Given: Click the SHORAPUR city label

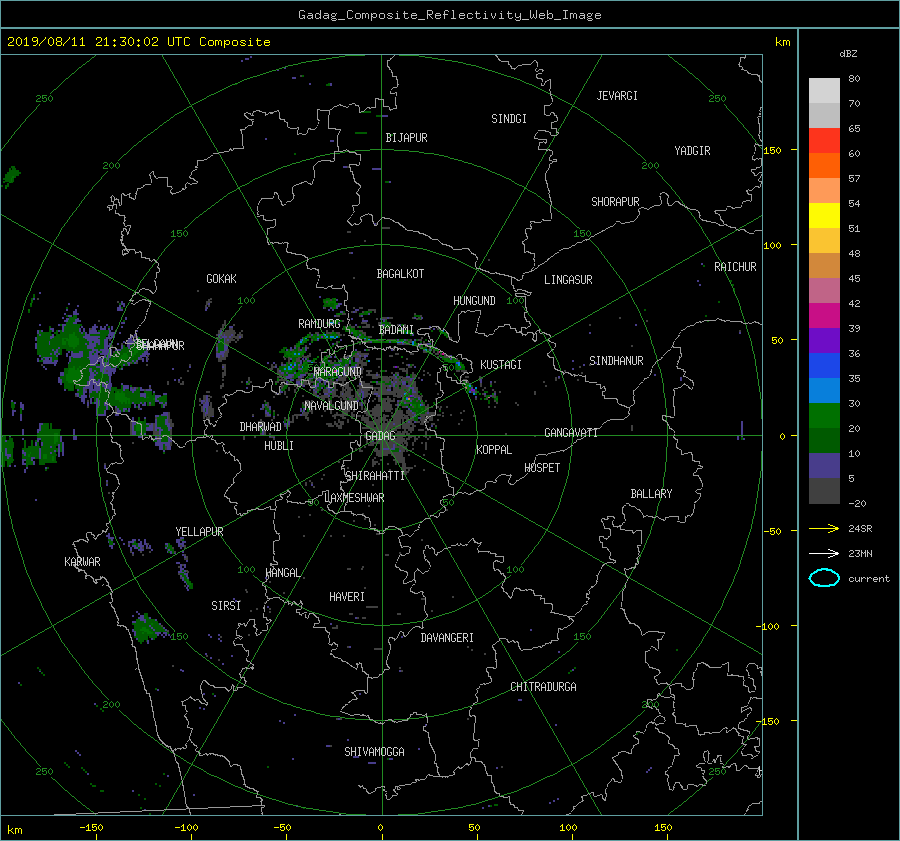Looking at the screenshot, I should pos(615,202).
